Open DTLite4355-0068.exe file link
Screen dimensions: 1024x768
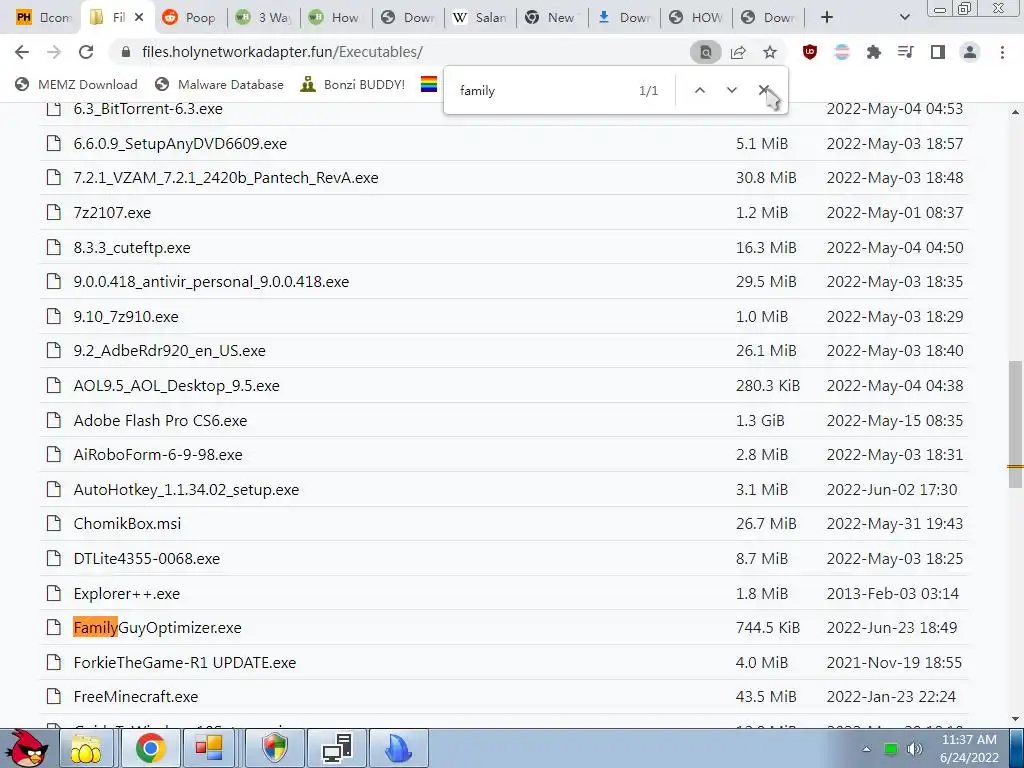click(147, 559)
